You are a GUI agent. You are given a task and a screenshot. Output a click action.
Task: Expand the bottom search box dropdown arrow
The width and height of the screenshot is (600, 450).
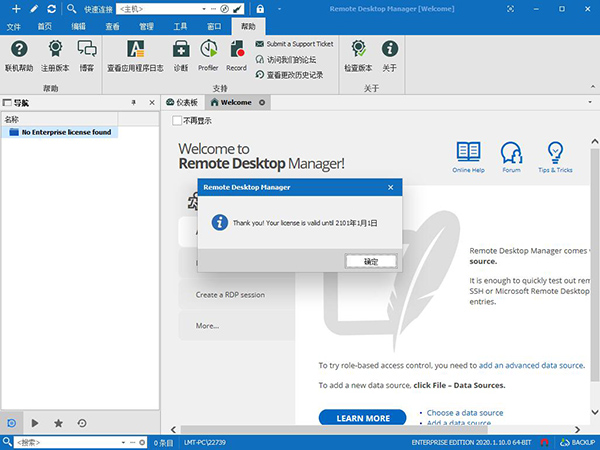point(123,442)
